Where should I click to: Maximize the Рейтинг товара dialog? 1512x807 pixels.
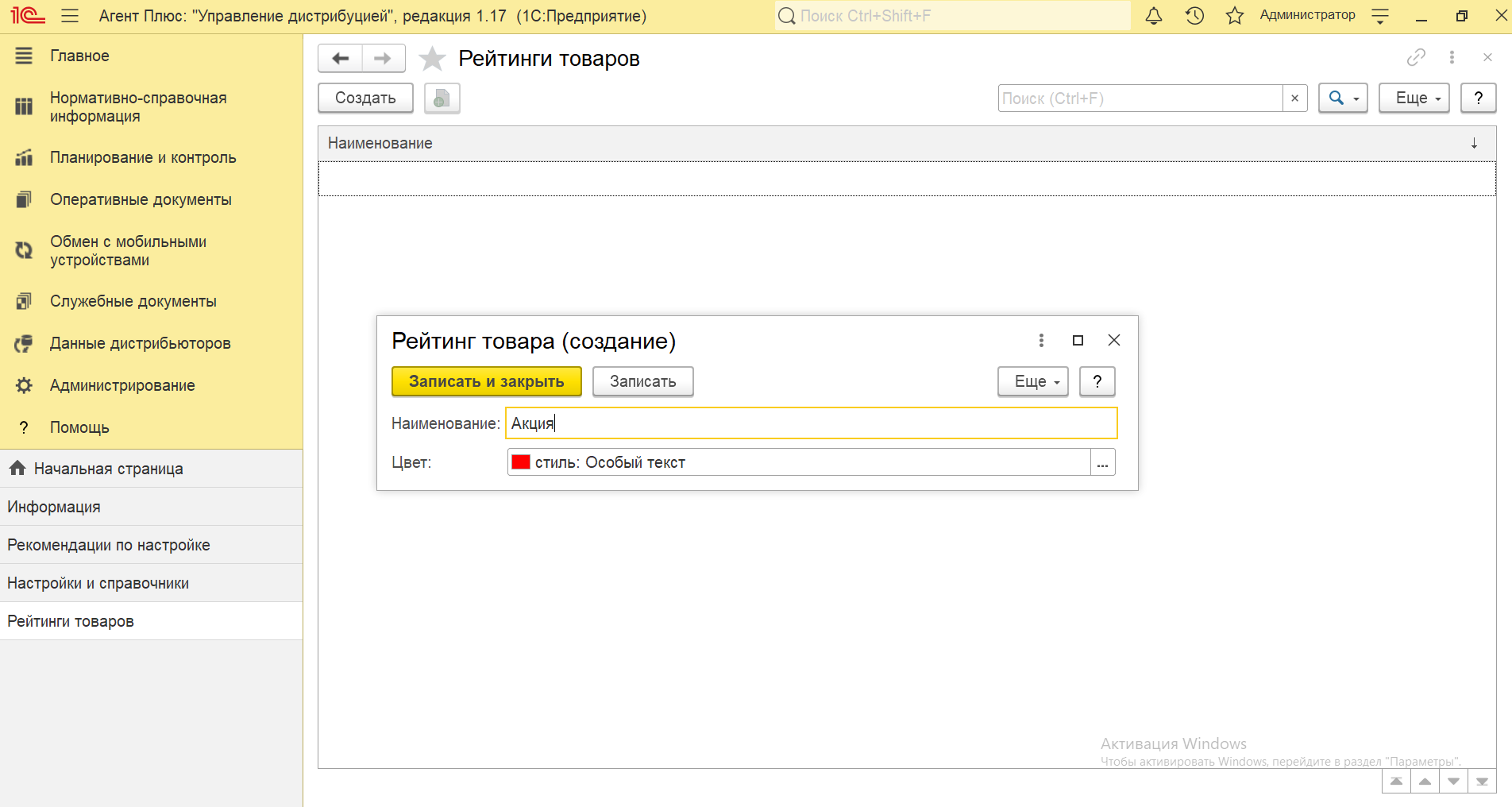click(x=1078, y=340)
